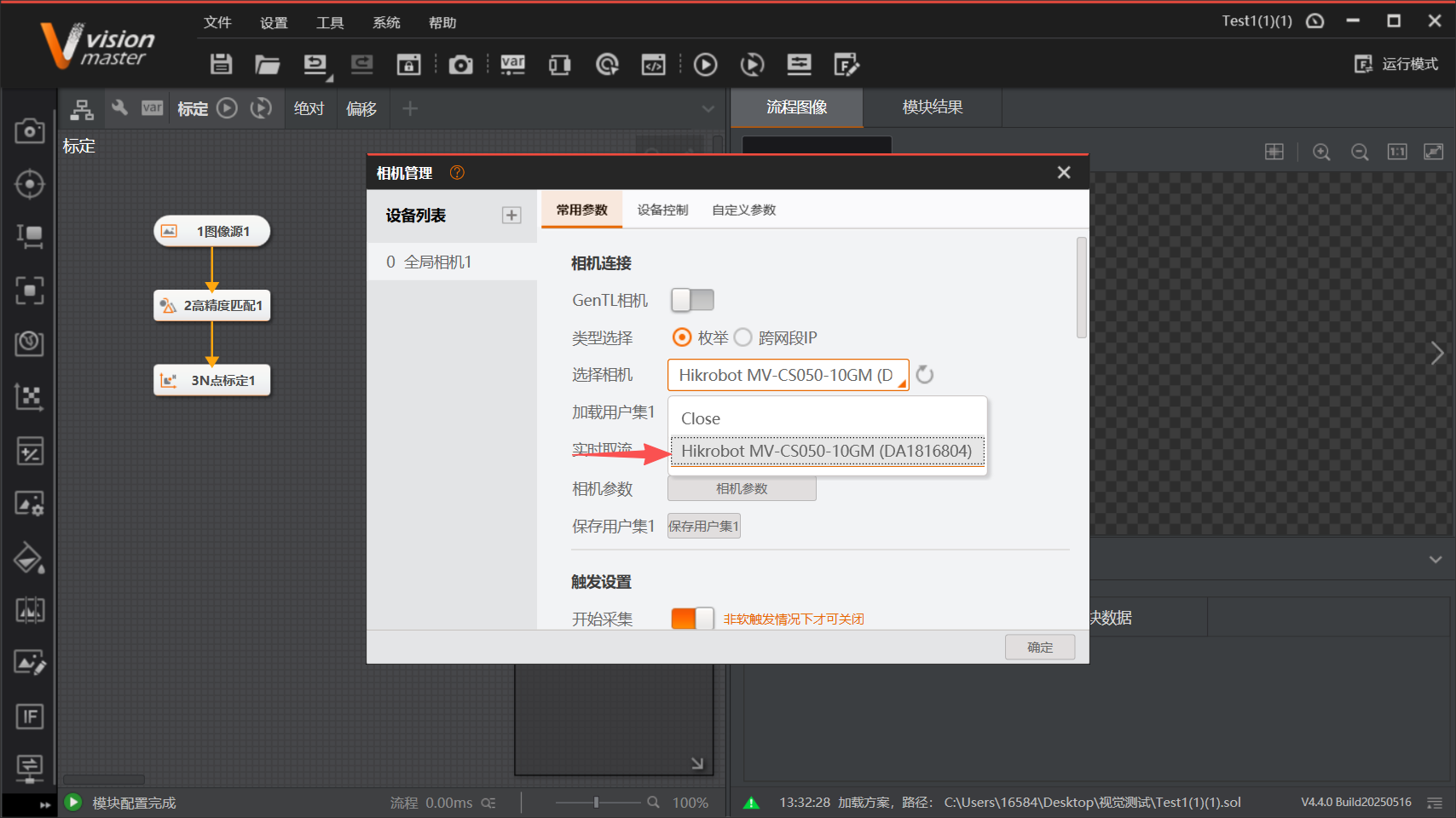Open the global variable 'var' toolbar icon
This screenshot has width=1456, height=818.
point(512,64)
